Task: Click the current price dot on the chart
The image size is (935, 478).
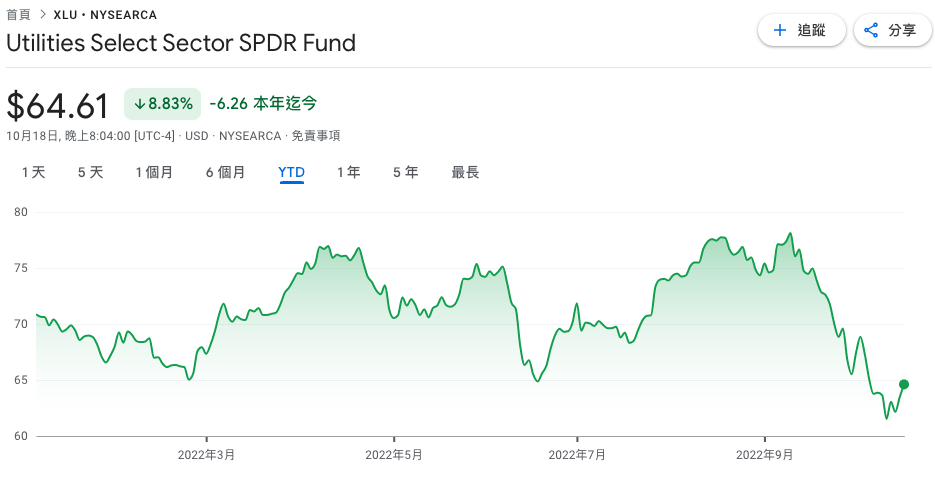Action: (904, 384)
